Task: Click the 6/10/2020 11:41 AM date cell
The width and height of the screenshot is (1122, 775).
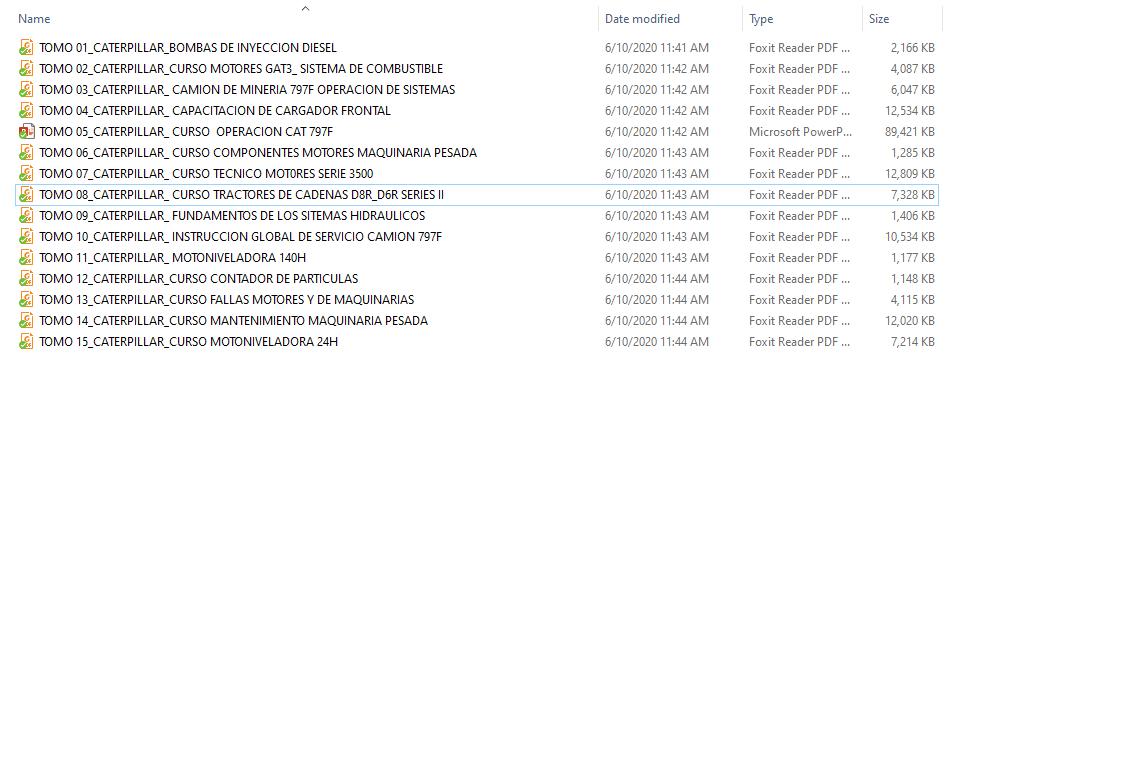Action: tap(657, 48)
